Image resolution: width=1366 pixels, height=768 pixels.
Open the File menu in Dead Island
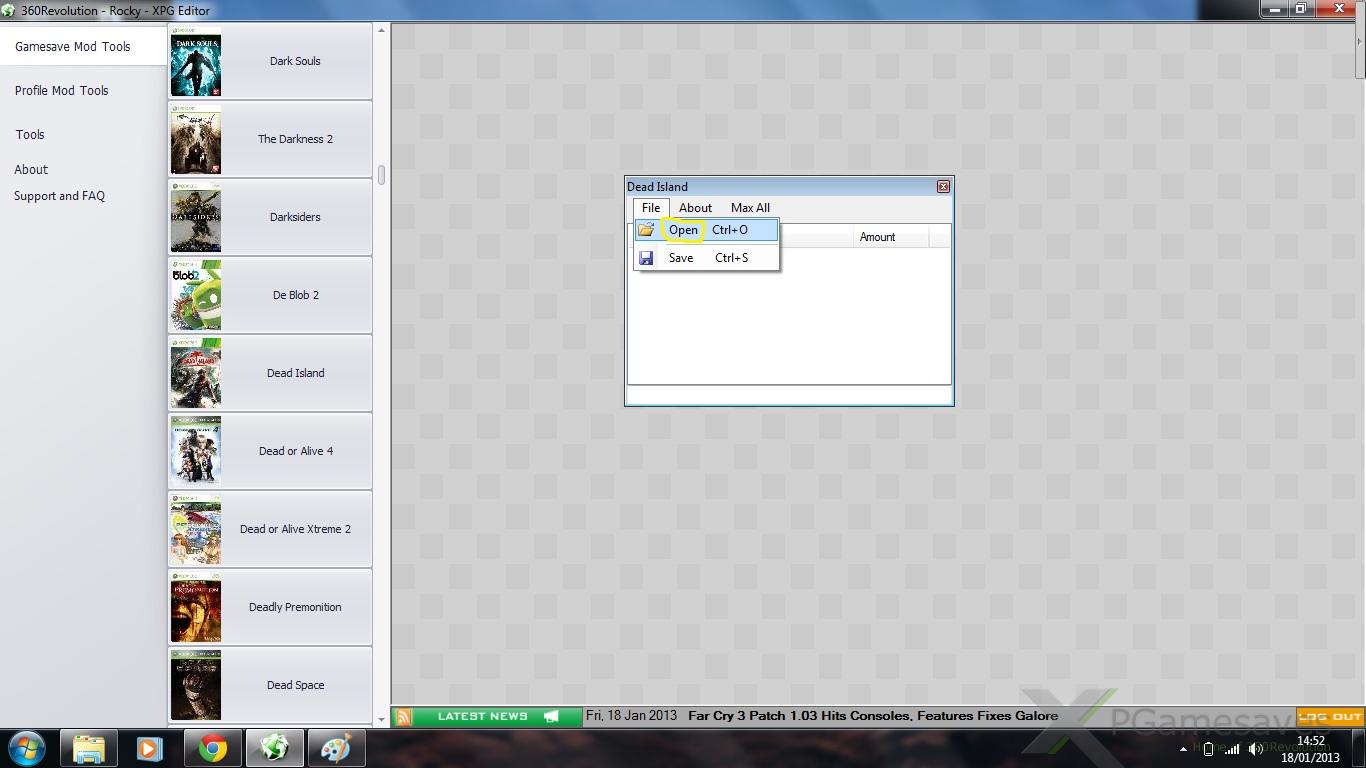650,208
